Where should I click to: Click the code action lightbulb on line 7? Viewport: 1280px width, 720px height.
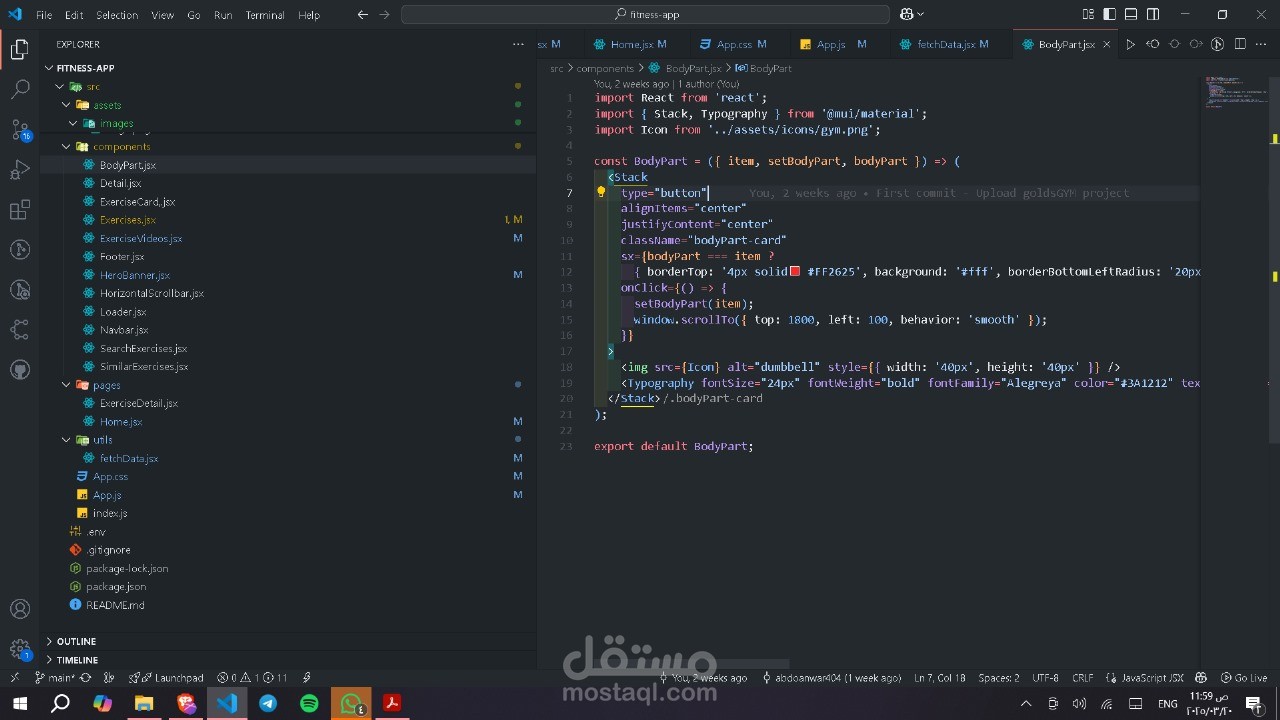click(x=601, y=192)
